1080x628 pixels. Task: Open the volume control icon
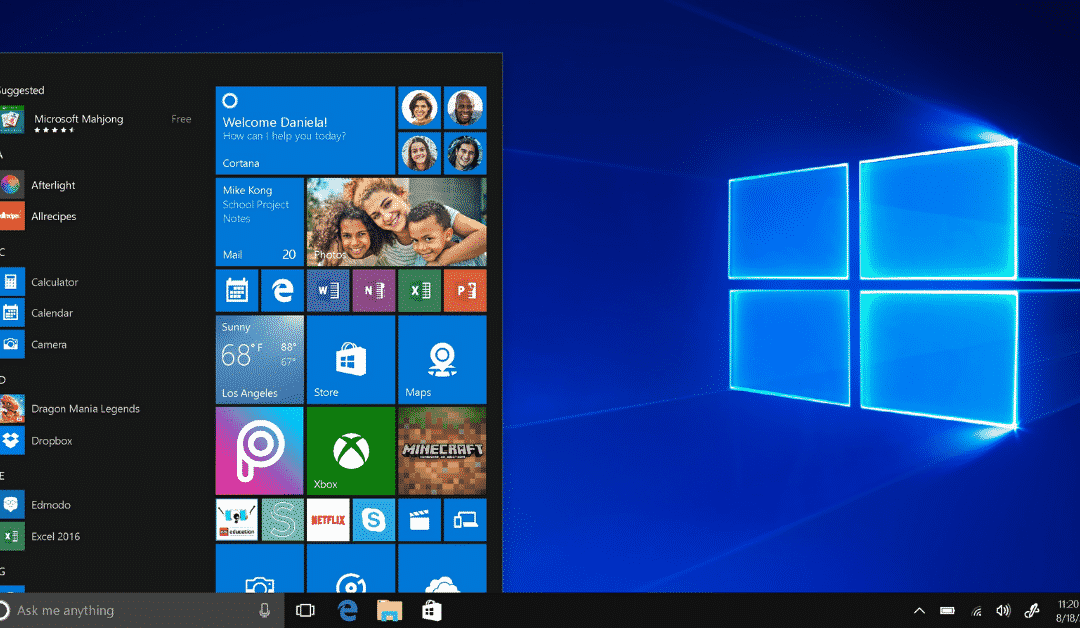pos(1004,611)
